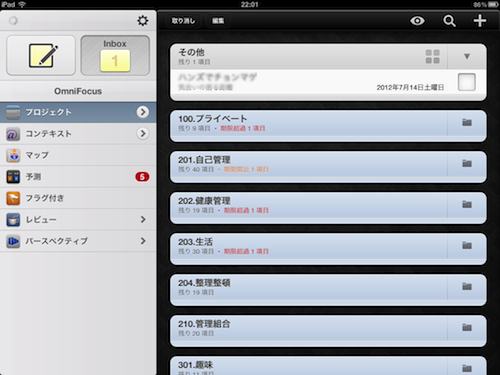Open folder 210.管理組合

pyautogui.click(x=328, y=331)
